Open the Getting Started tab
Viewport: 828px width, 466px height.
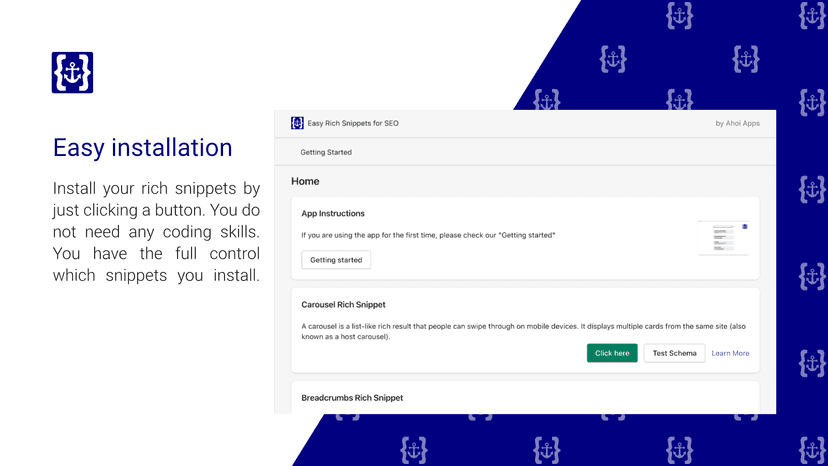[326, 152]
